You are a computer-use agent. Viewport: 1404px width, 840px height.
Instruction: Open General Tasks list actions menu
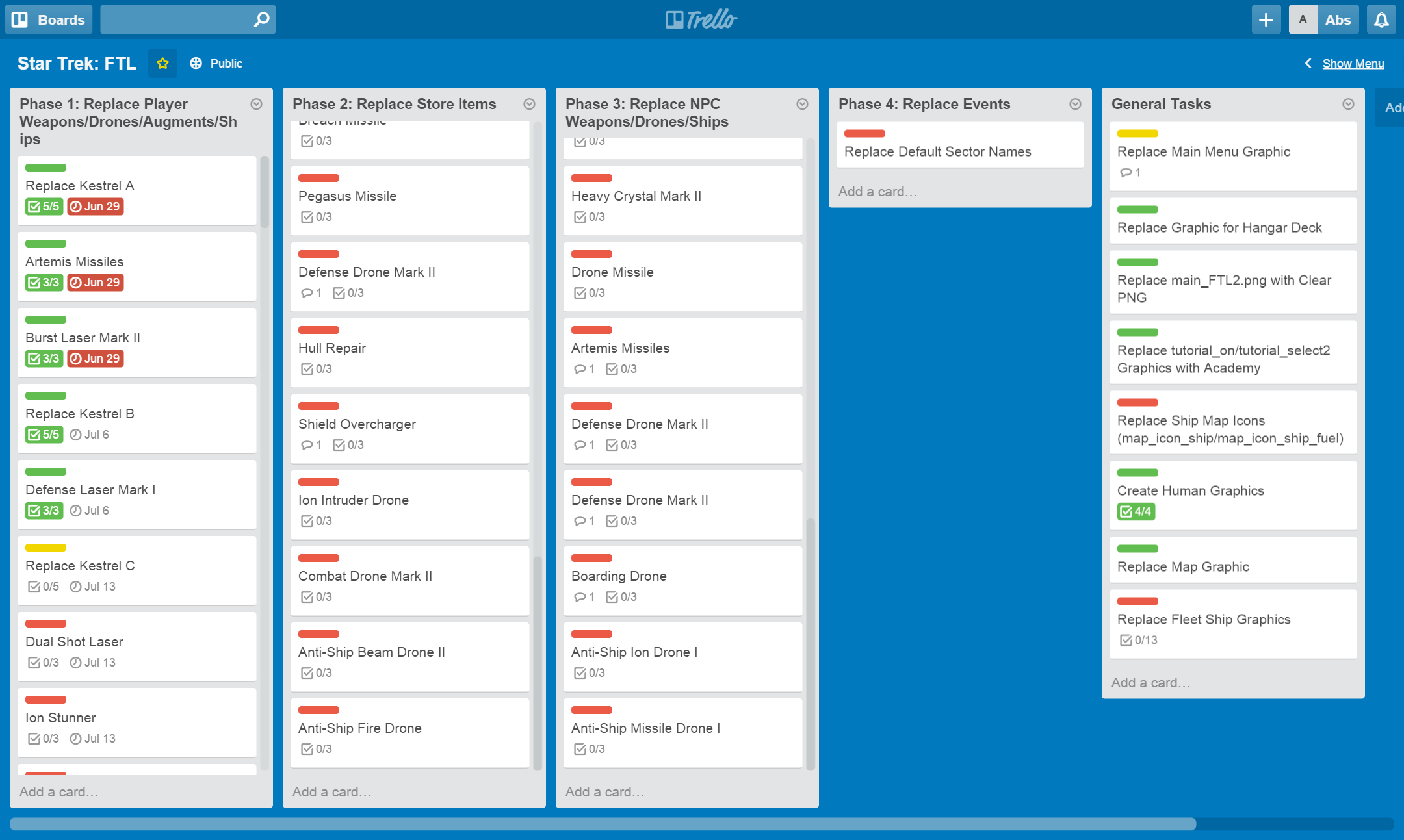coord(1349,104)
